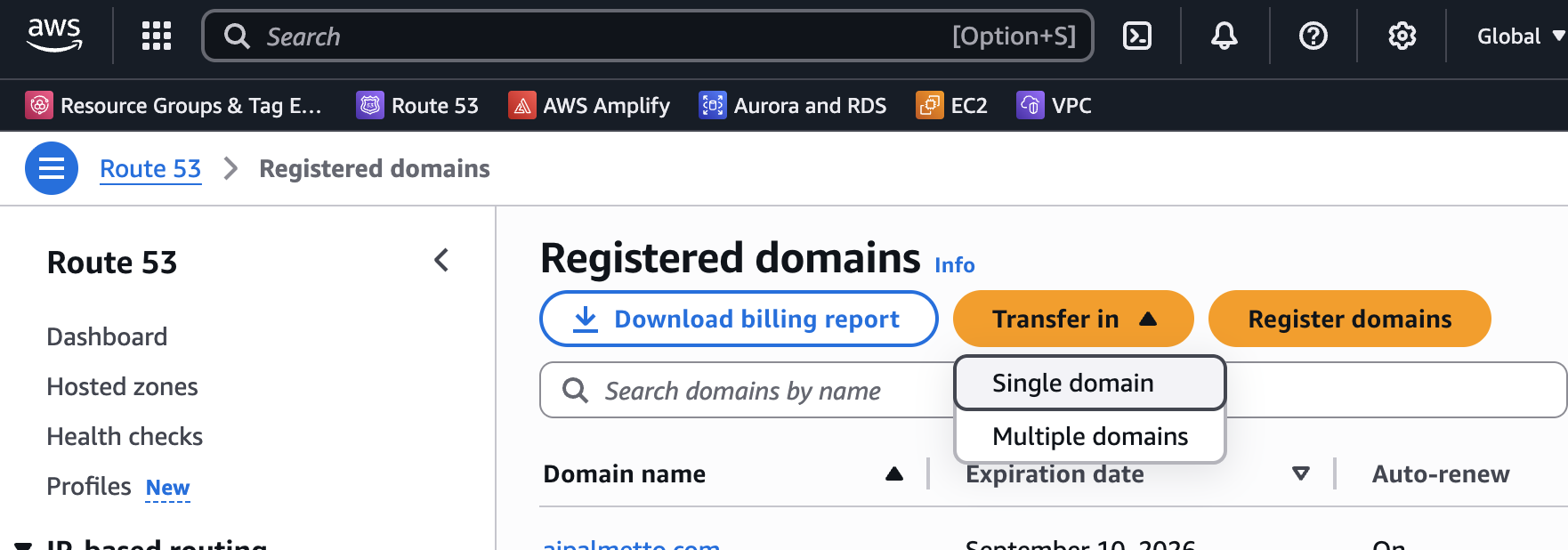Click the Register domains button
The image size is (1568, 550).
point(1349,319)
